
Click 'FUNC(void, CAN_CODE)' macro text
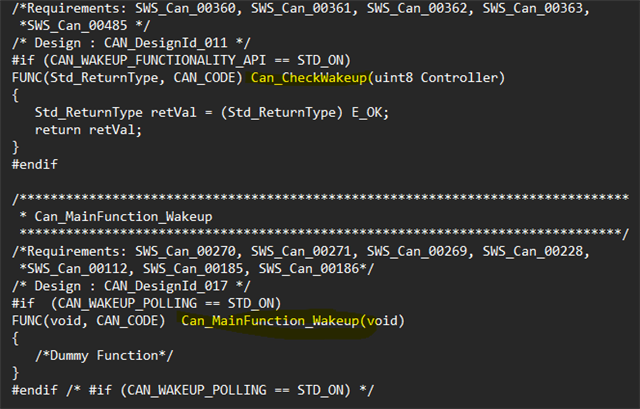[x=88, y=320]
